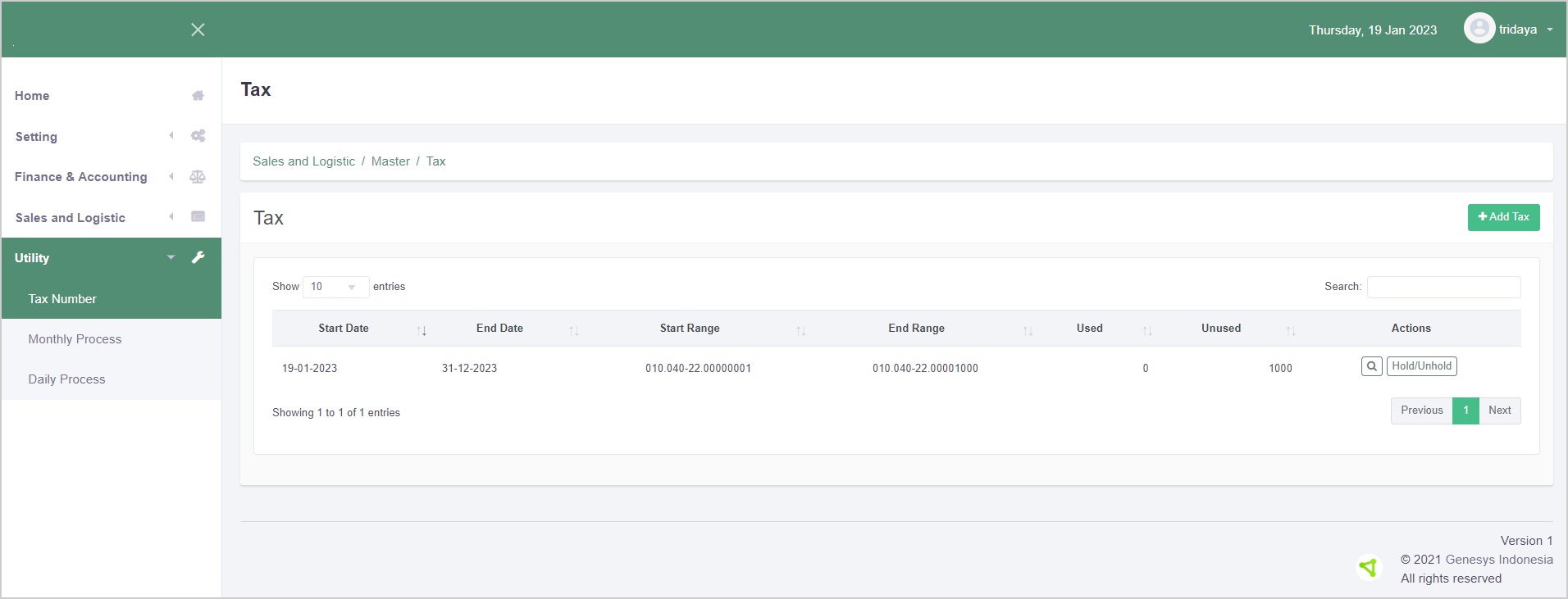Click the Home house icon
The height and width of the screenshot is (599, 1568).
198,96
